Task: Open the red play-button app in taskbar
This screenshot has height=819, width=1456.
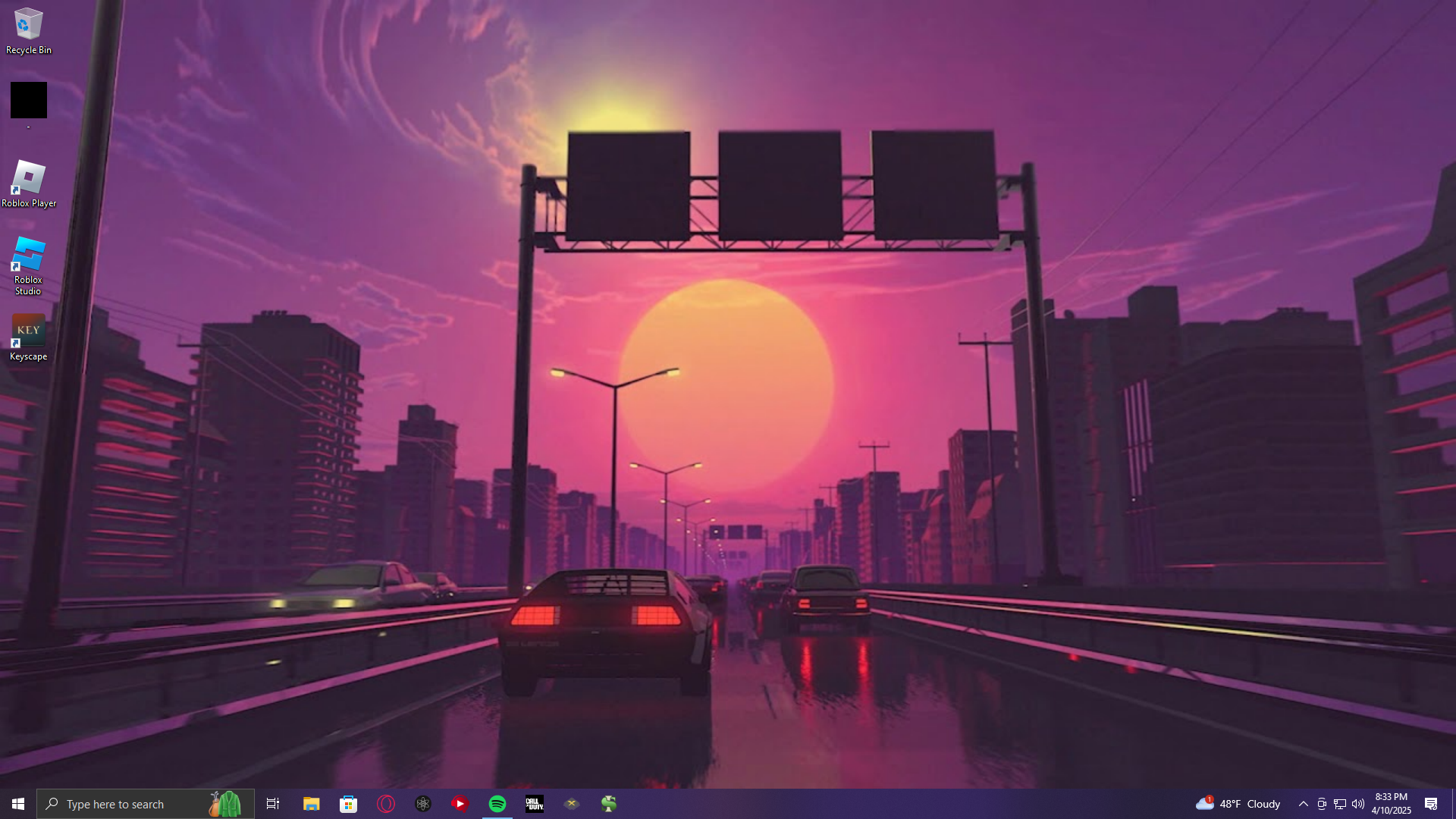Action: click(x=460, y=804)
